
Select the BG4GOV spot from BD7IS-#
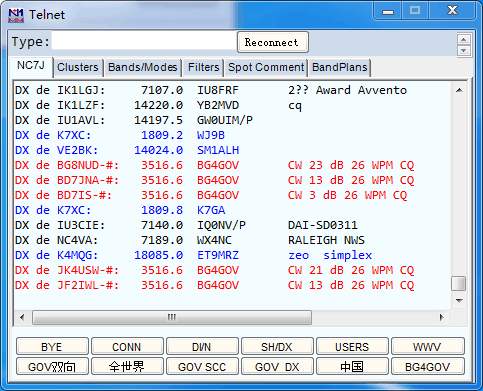211,195
